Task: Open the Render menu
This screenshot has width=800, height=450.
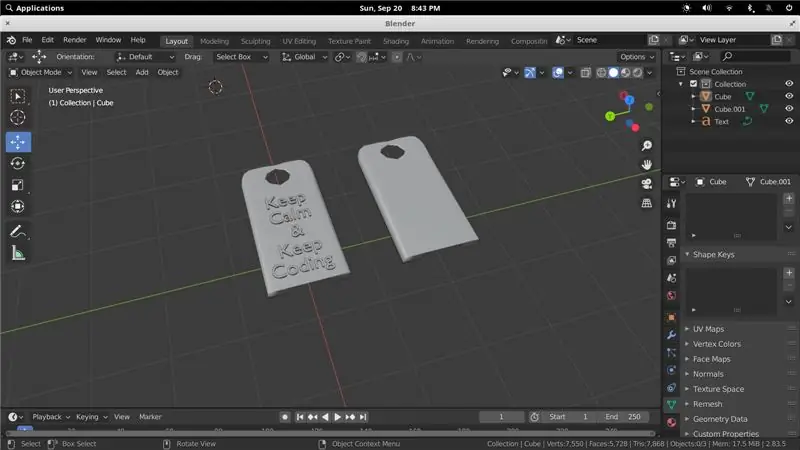Action: click(74, 40)
